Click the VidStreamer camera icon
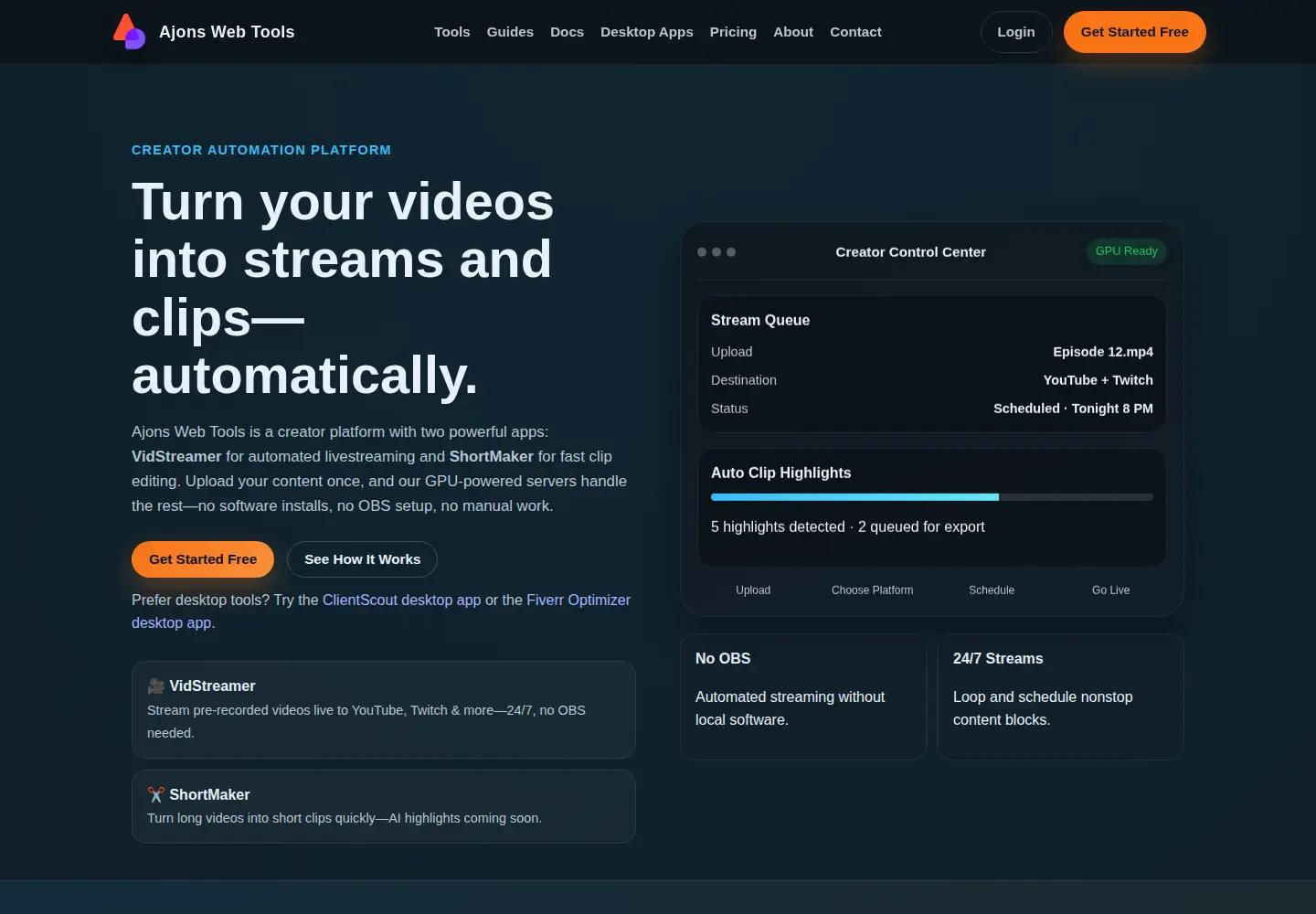The height and width of the screenshot is (914, 1316). point(156,685)
